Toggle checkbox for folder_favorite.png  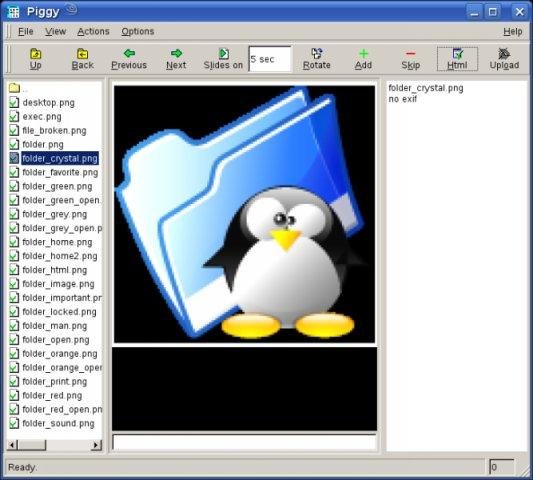[x=14, y=172]
